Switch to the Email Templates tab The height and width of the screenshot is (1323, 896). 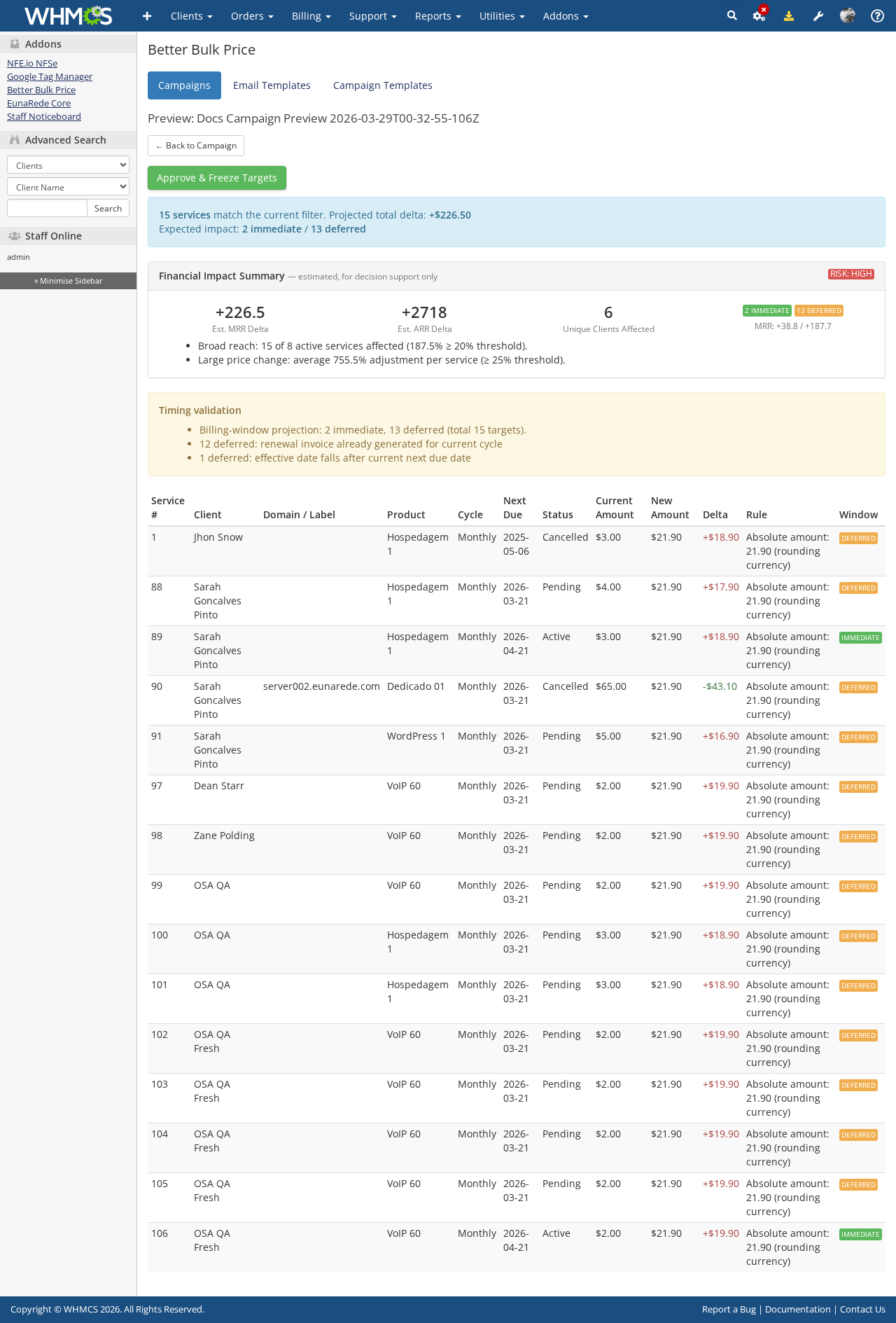[272, 85]
